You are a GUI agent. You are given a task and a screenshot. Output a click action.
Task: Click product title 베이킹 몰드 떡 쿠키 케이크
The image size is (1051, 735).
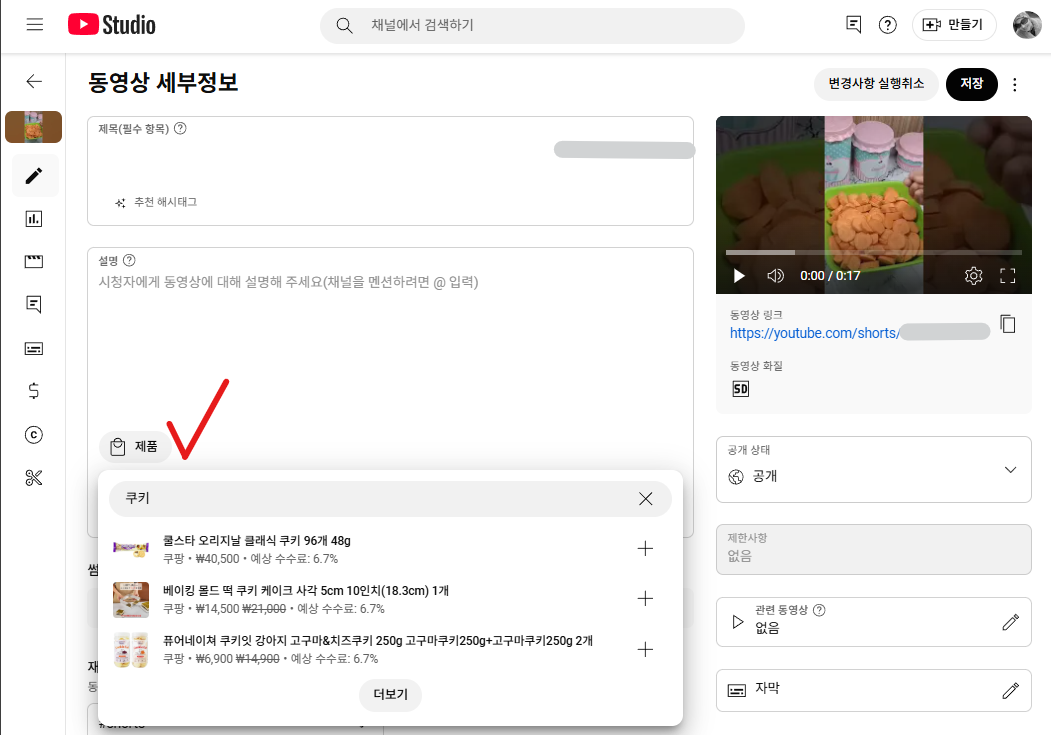(306, 591)
